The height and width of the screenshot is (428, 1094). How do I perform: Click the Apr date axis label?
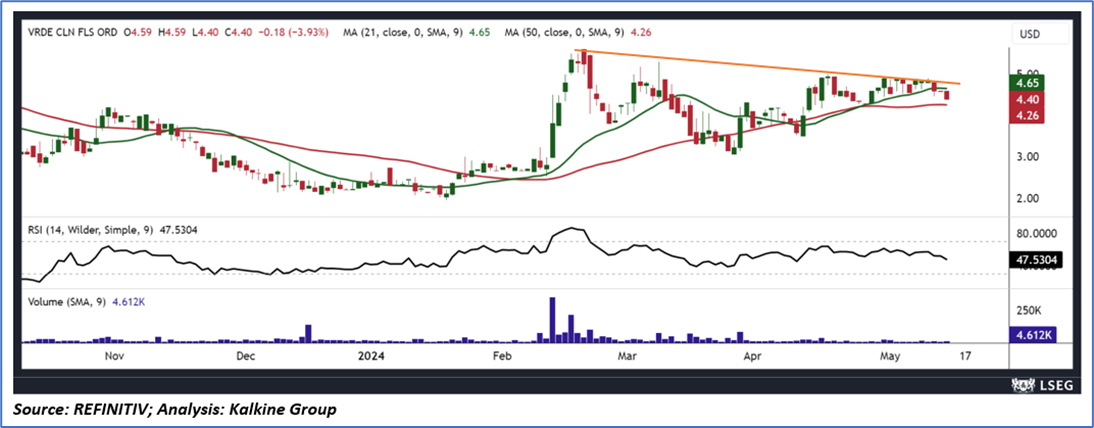pos(751,356)
